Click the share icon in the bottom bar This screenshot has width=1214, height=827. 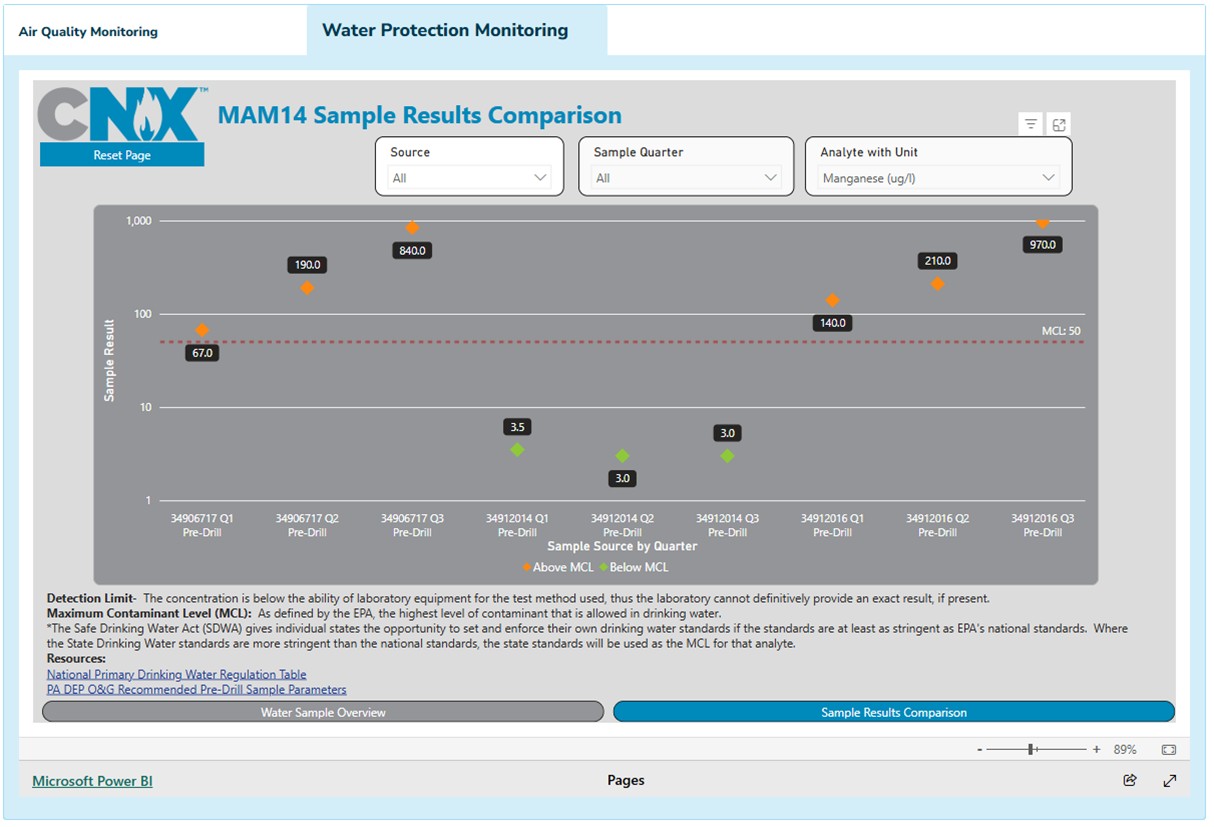[1130, 780]
